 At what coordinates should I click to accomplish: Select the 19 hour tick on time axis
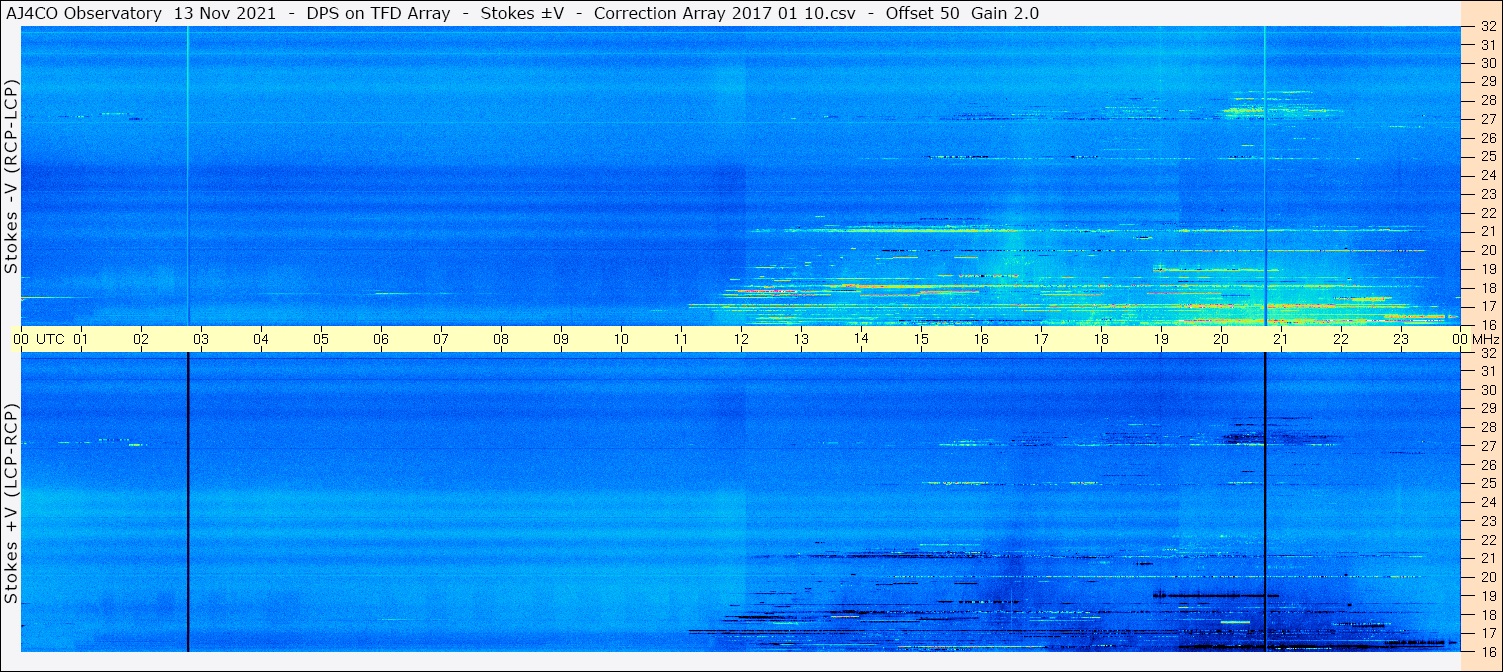1161,339
